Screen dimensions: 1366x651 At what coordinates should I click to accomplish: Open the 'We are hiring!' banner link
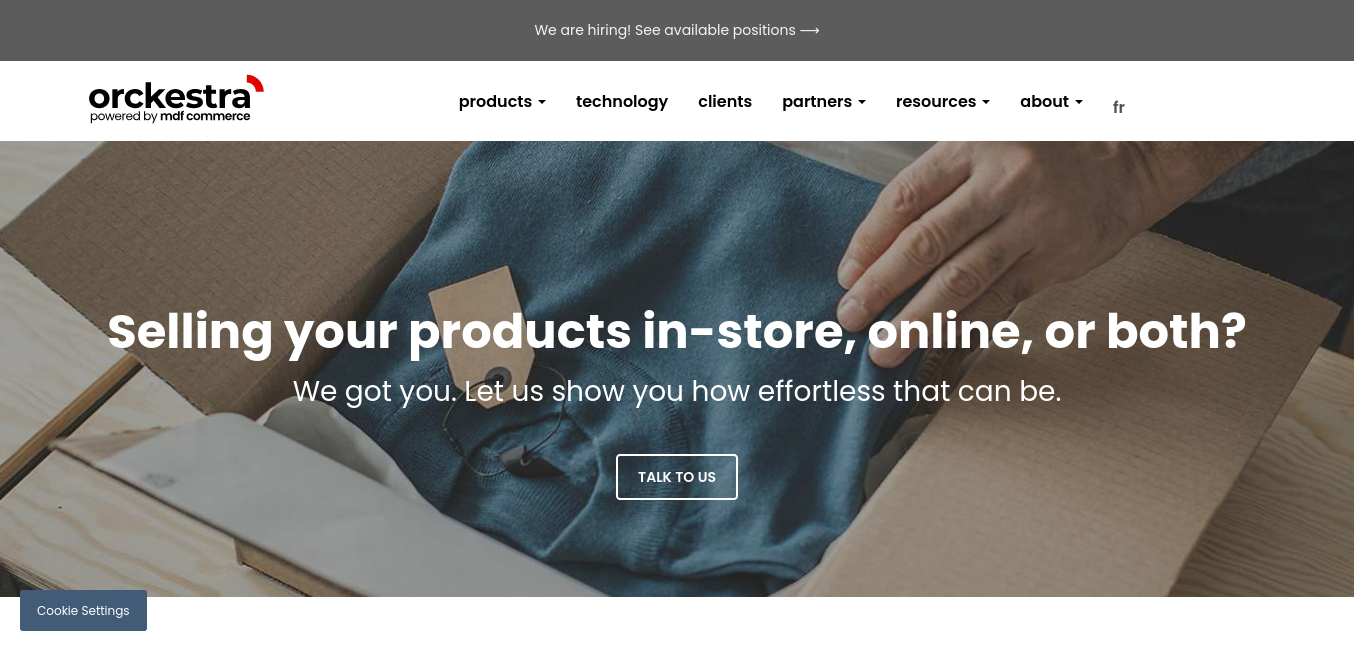tap(677, 30)
